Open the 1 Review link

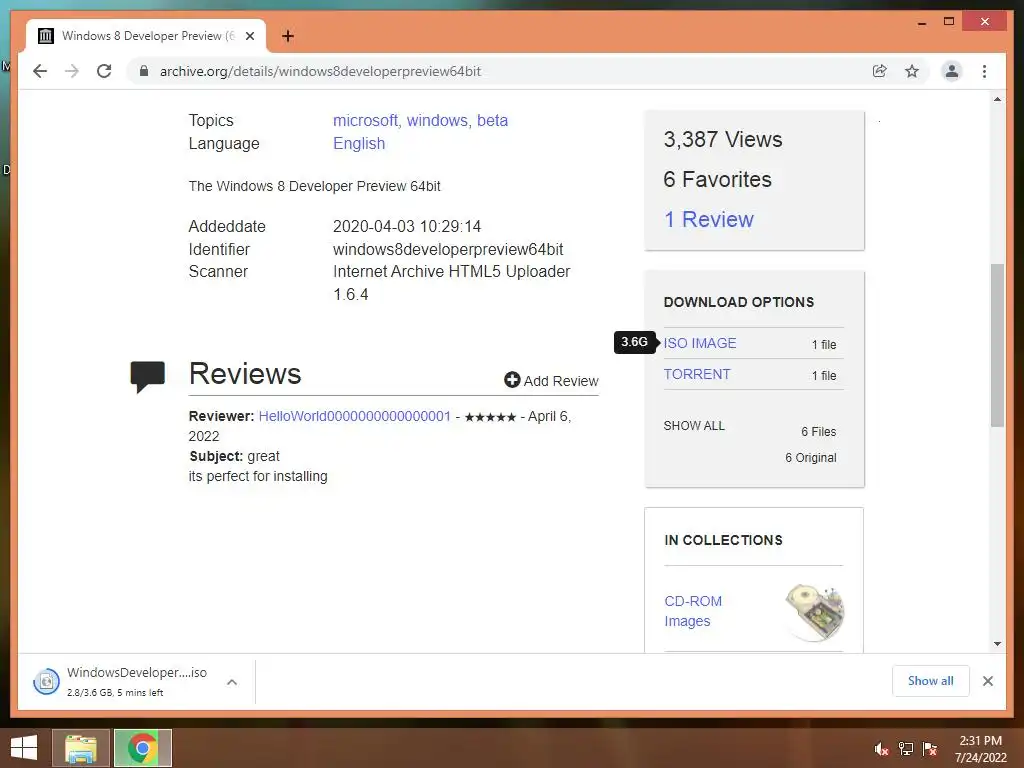[709, 219]
